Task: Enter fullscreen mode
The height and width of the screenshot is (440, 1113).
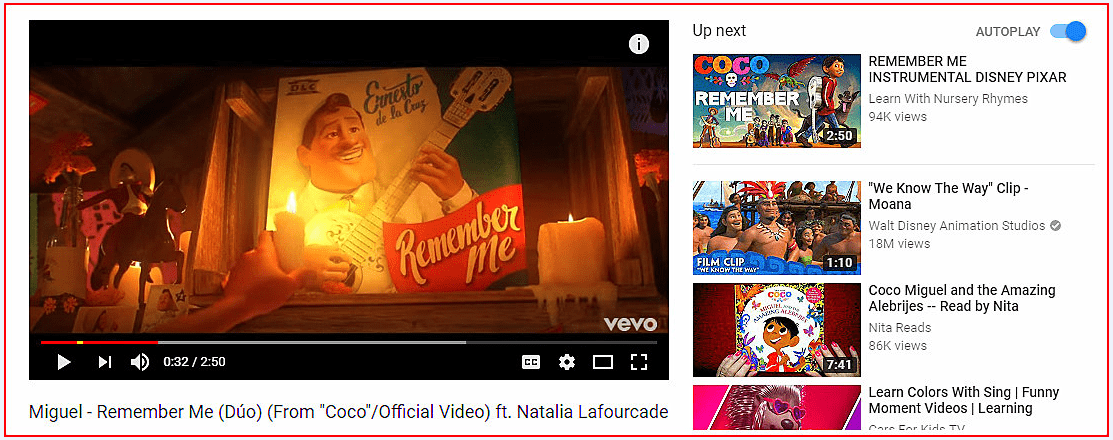Action: coord(639,362)
